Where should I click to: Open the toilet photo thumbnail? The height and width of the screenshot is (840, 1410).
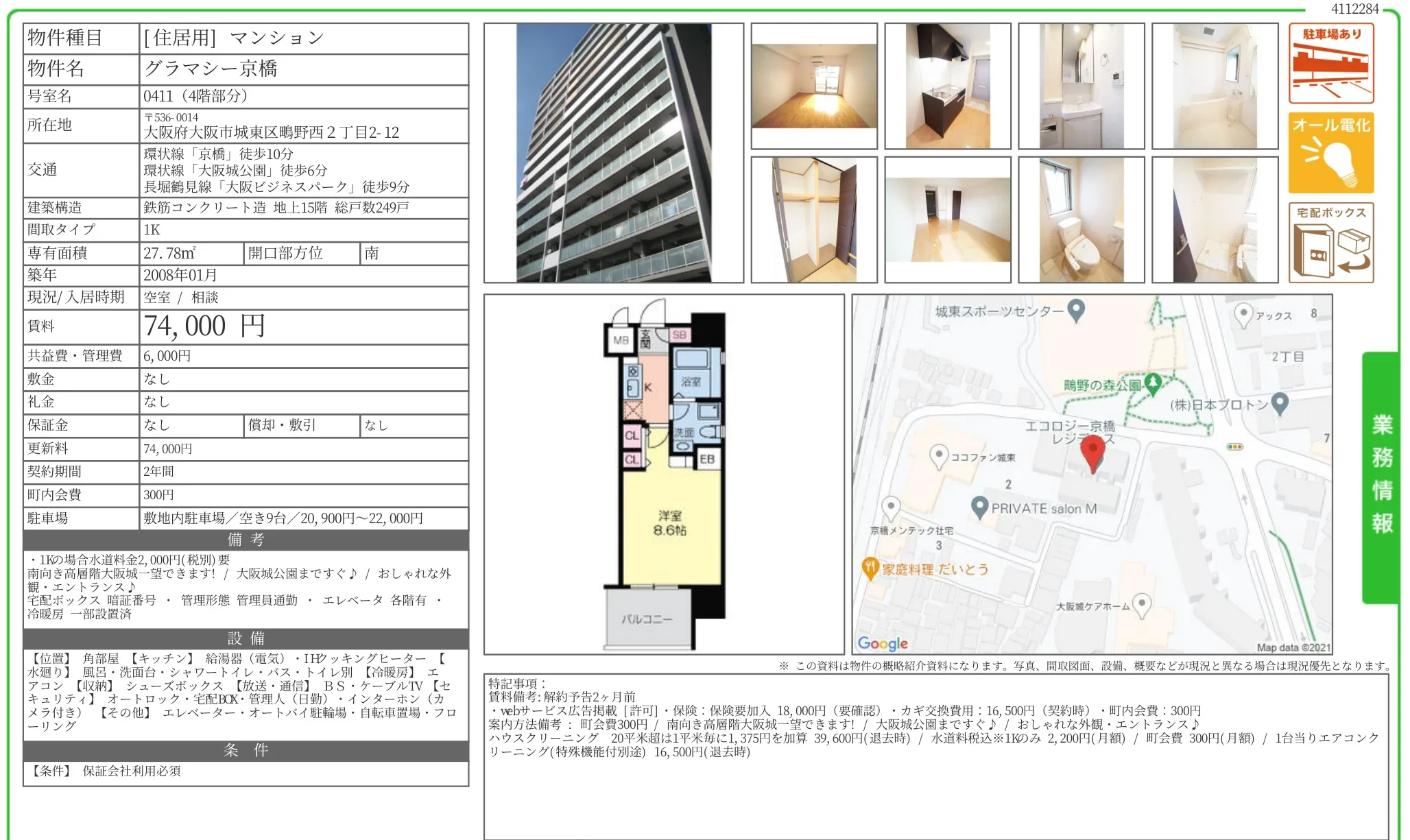1081,220
